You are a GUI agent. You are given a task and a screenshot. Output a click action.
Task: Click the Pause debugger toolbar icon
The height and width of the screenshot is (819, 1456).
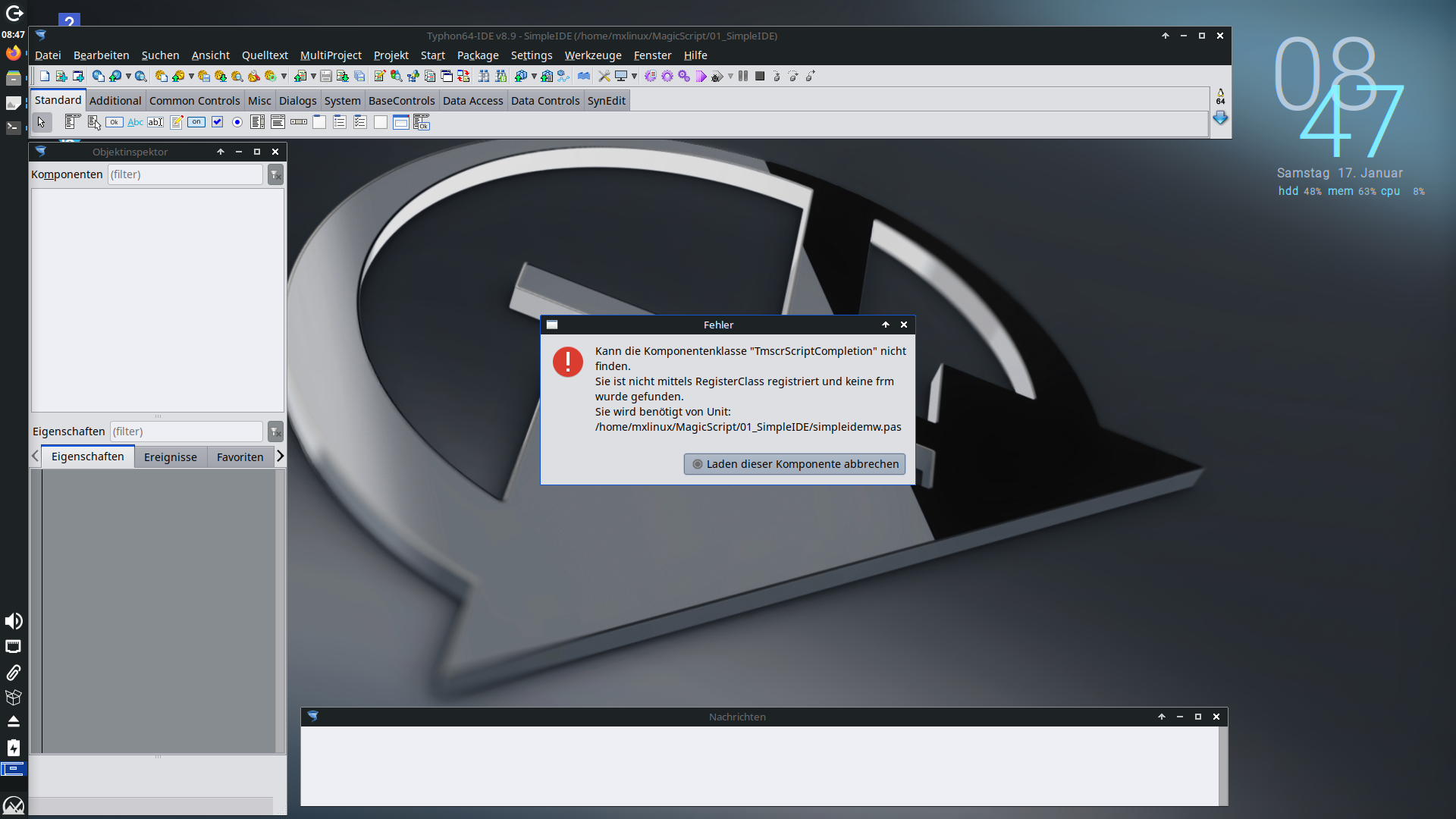click(743, 76)
